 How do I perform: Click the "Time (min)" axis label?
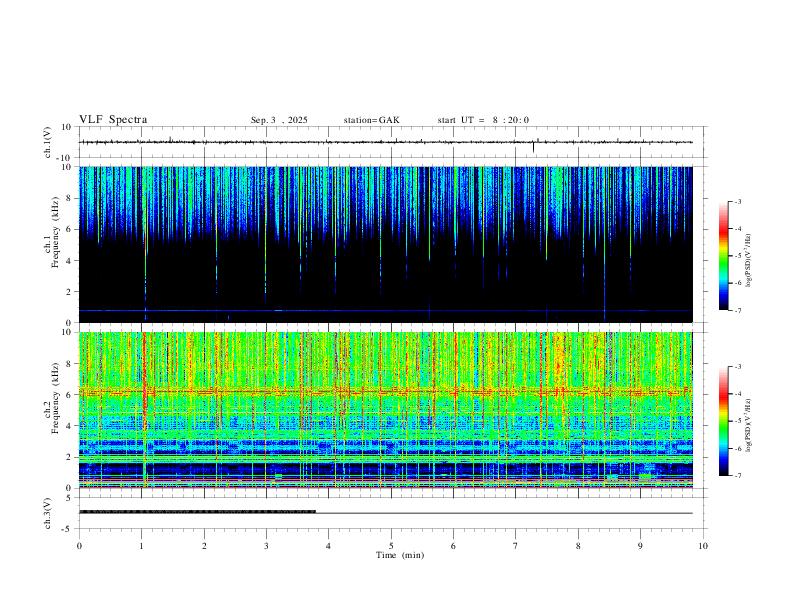point(400,555)
